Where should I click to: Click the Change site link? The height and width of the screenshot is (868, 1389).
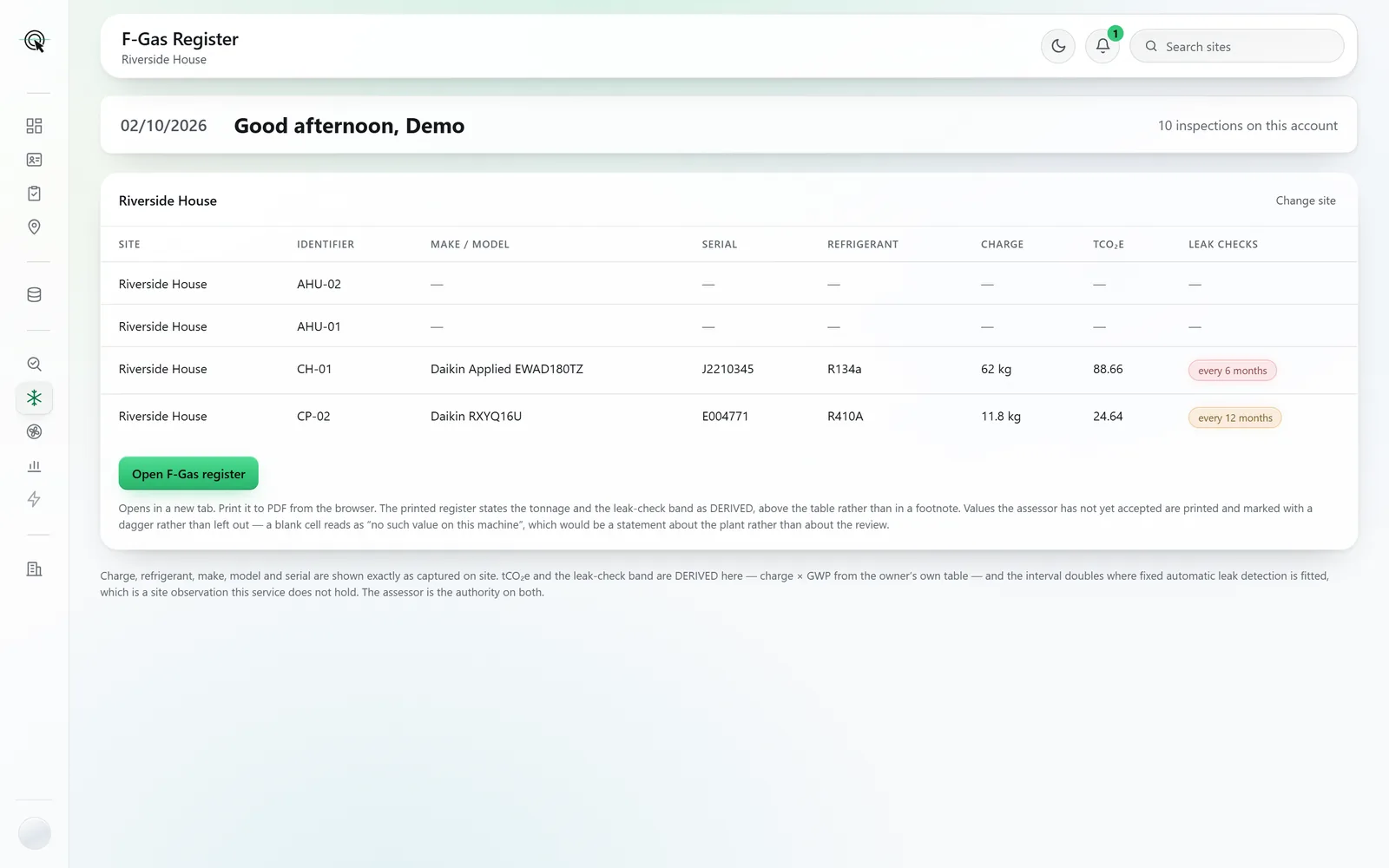[x=1306, y=201]
